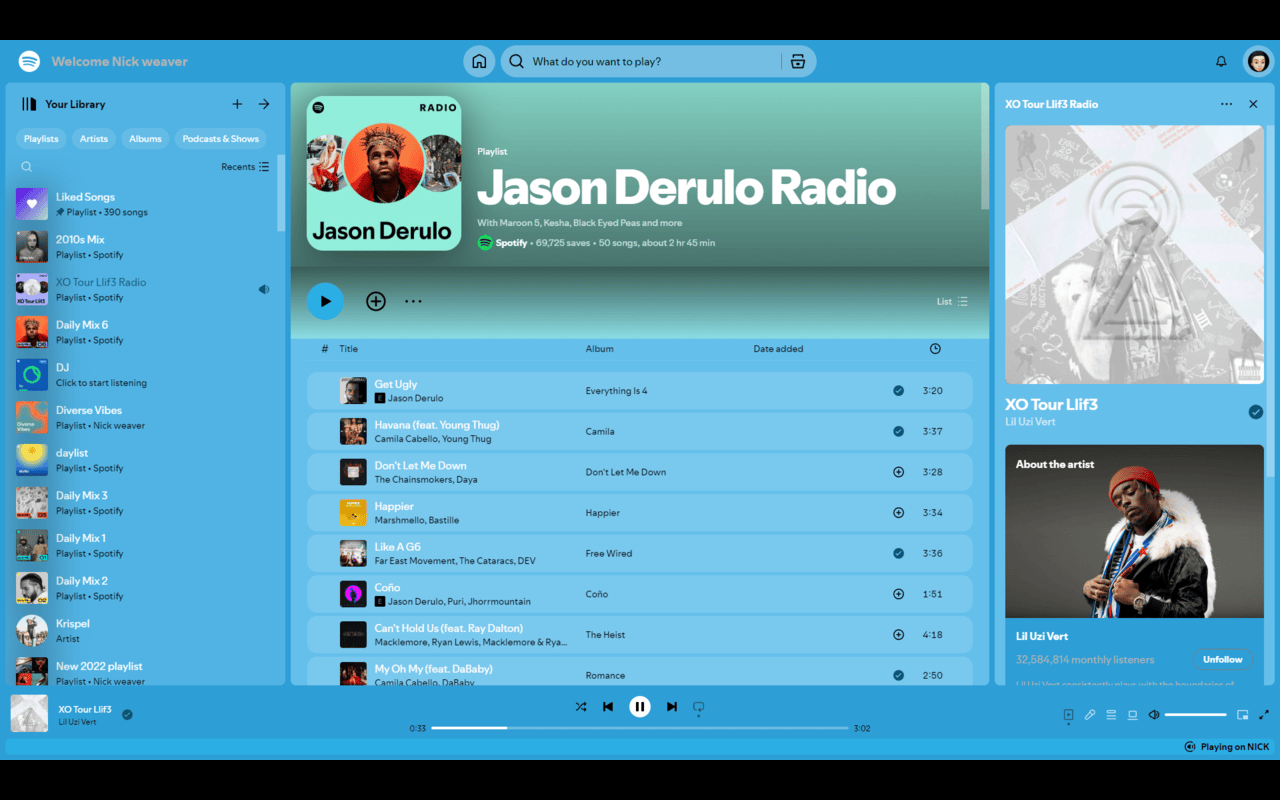Navigate Home using the house icon
Image resolution: width=1280 pixels, height=800 pixels.
pos(478,61)
